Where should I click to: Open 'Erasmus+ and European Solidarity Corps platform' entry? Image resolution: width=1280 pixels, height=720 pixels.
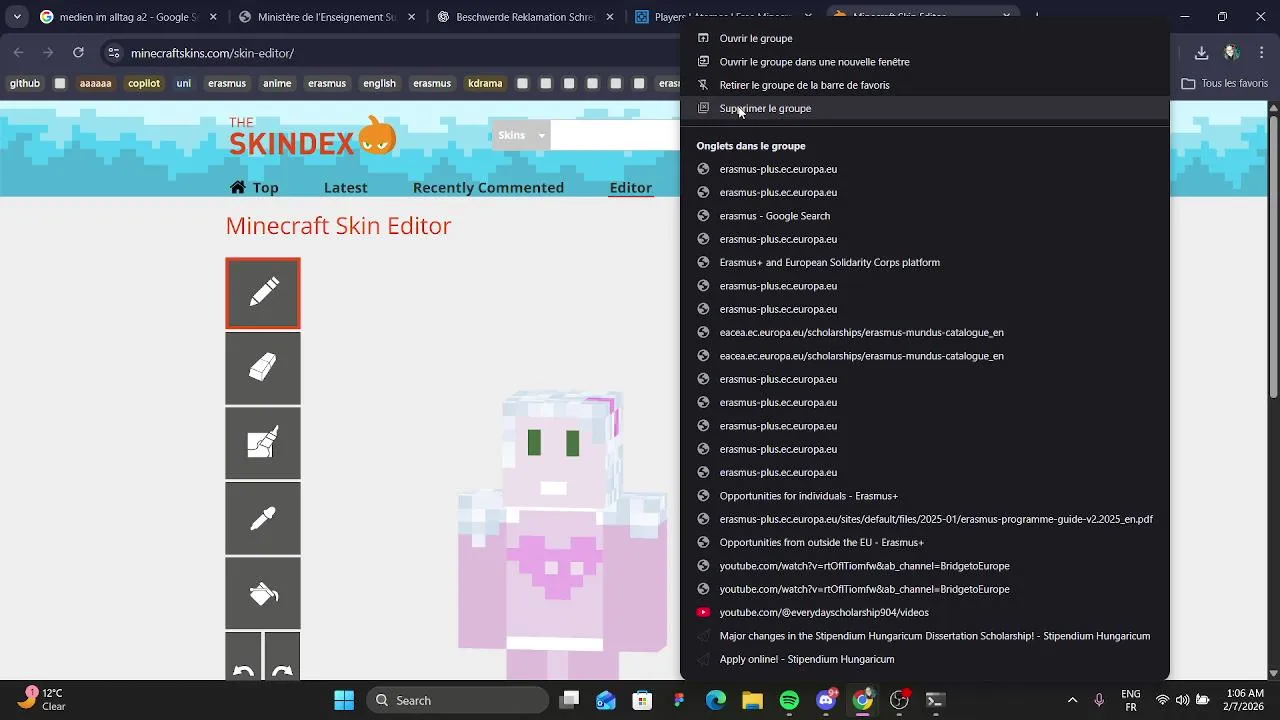(925, 262)
